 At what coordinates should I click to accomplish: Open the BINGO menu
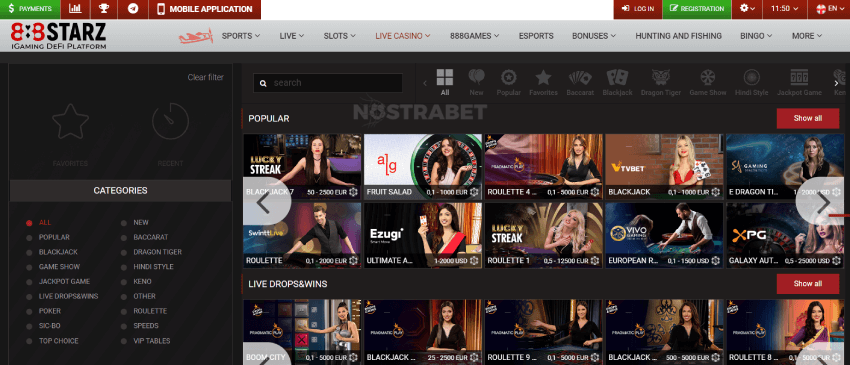756,36
